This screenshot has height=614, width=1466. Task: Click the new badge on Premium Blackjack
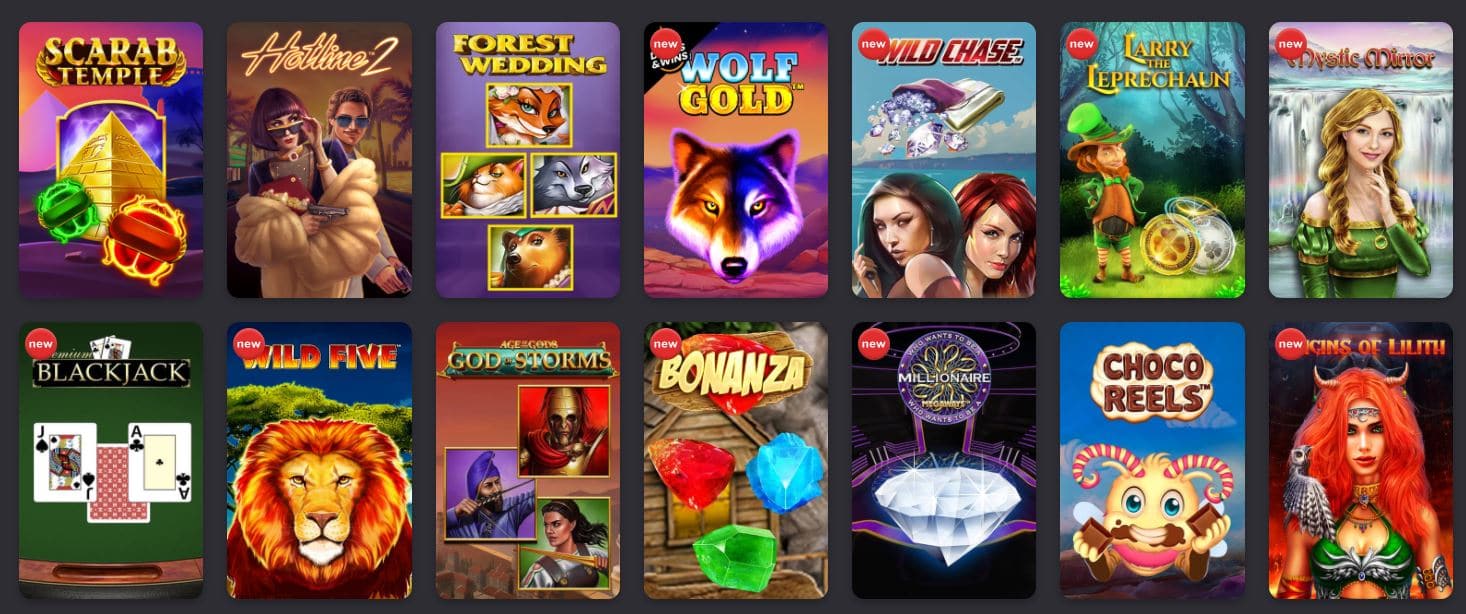click(x=40, y=344)
